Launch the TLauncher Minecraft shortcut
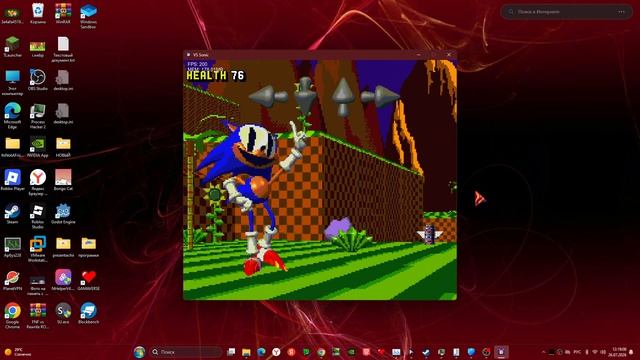 pos(13,47)
